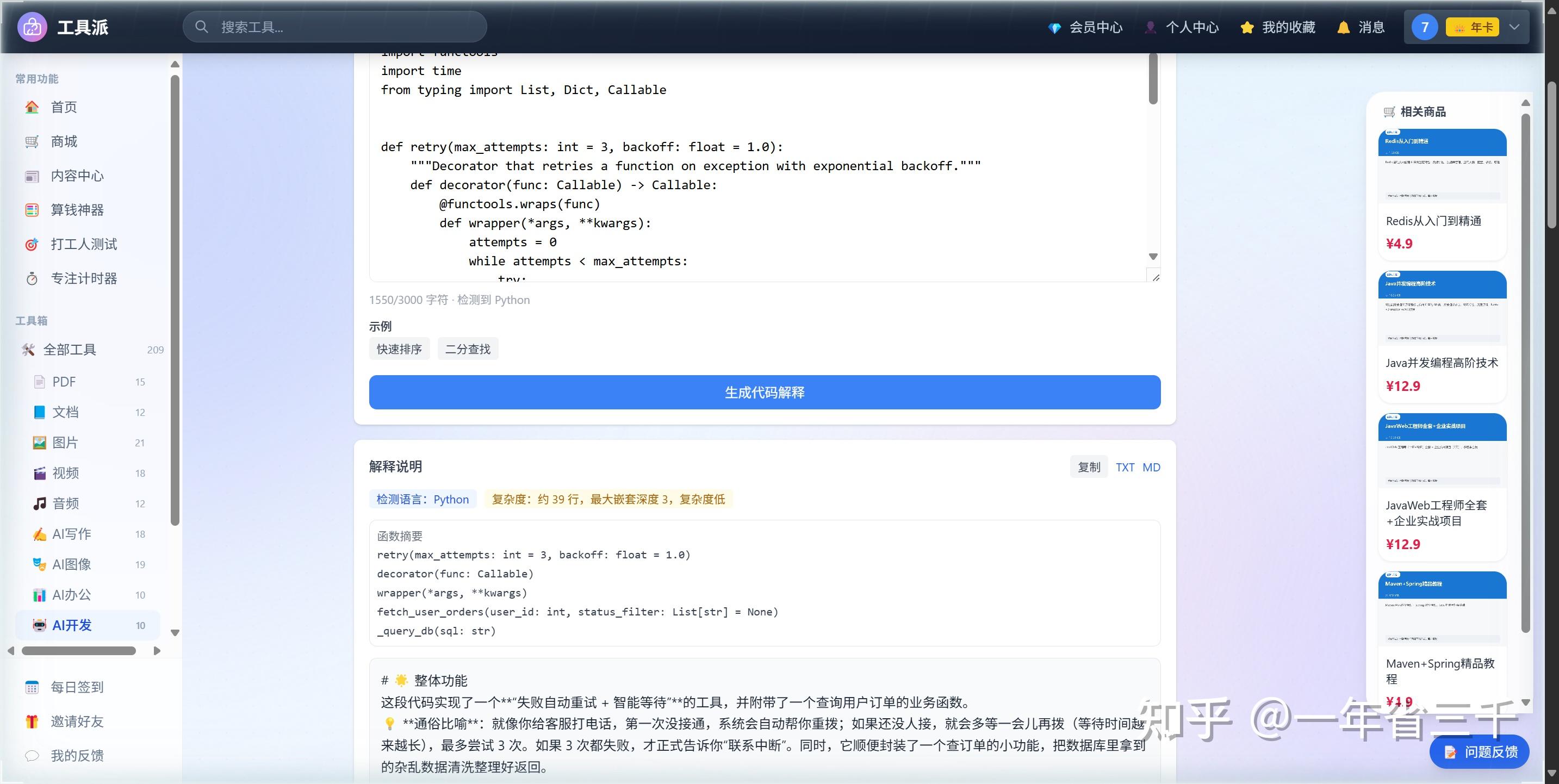Click the code textarea vertical scrollbar thumb

click(x=1153, y=79)
